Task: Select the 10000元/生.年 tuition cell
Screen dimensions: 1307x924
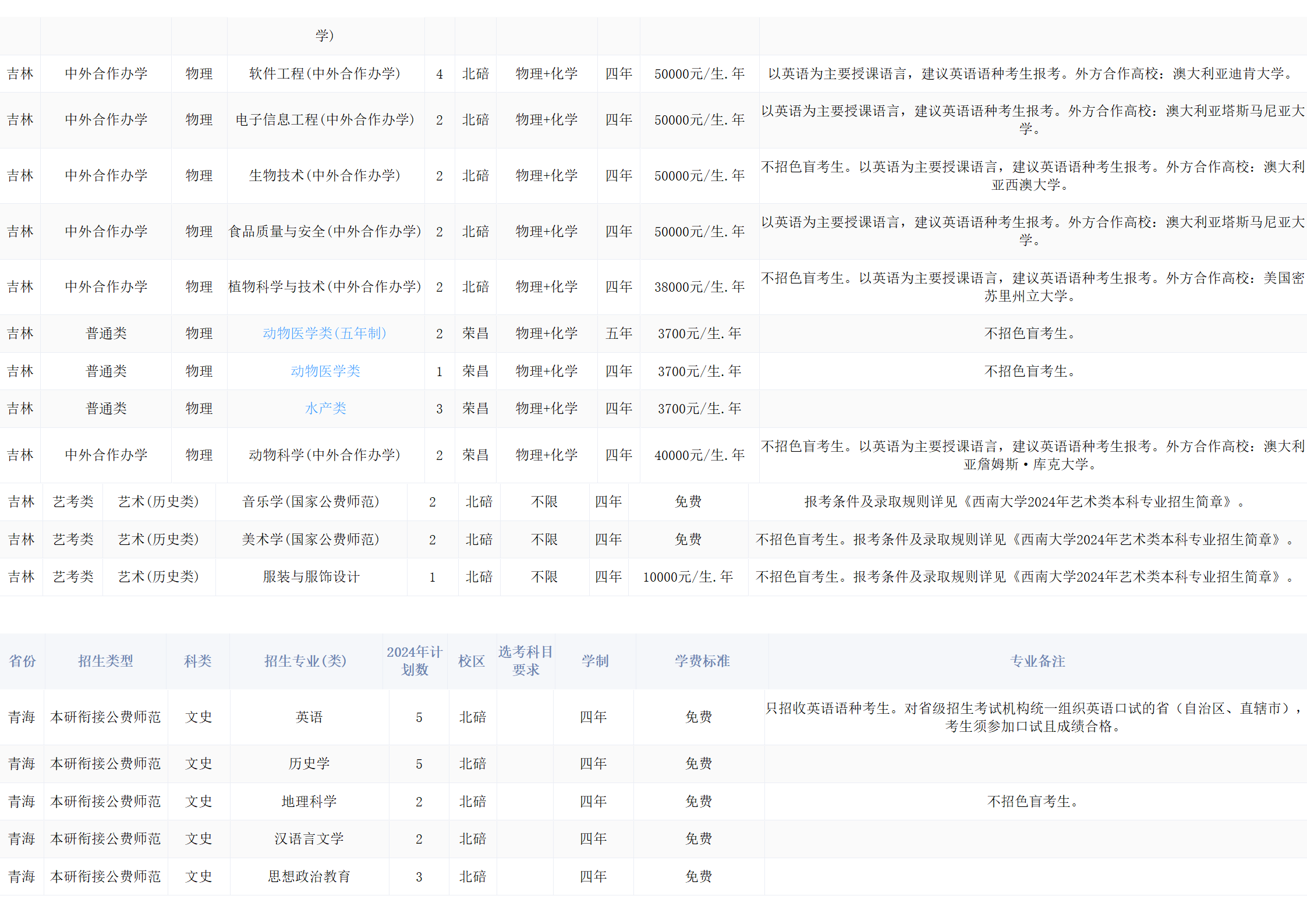Action: (x=688, y=576)
